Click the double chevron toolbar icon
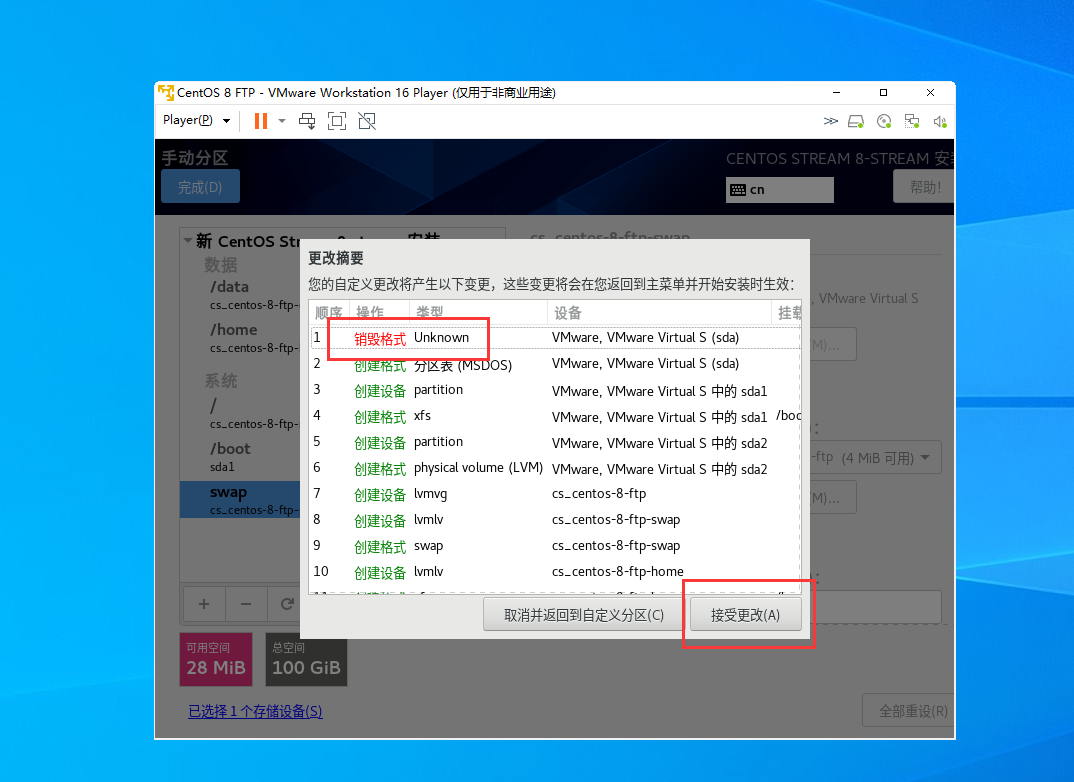Viewport: 1074px width, 782px height. pyautogui.click(x=830, y=121)
